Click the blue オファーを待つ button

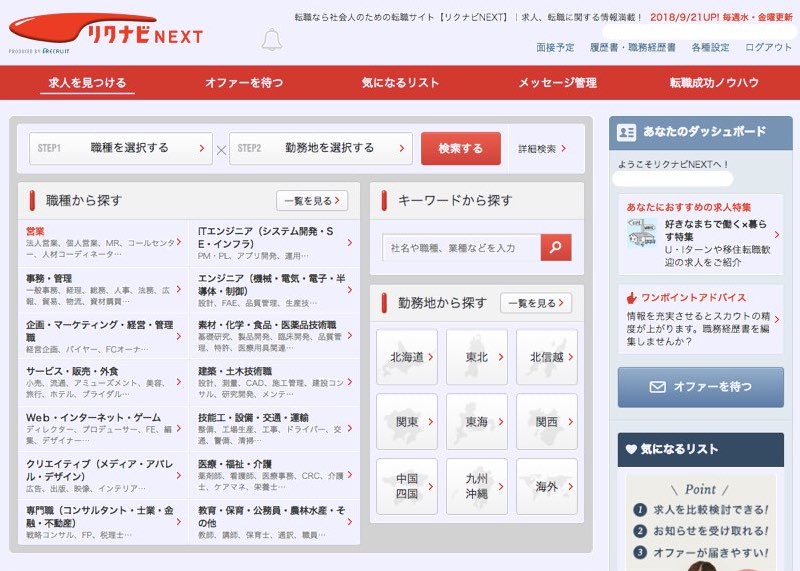(x=701, y=387)
